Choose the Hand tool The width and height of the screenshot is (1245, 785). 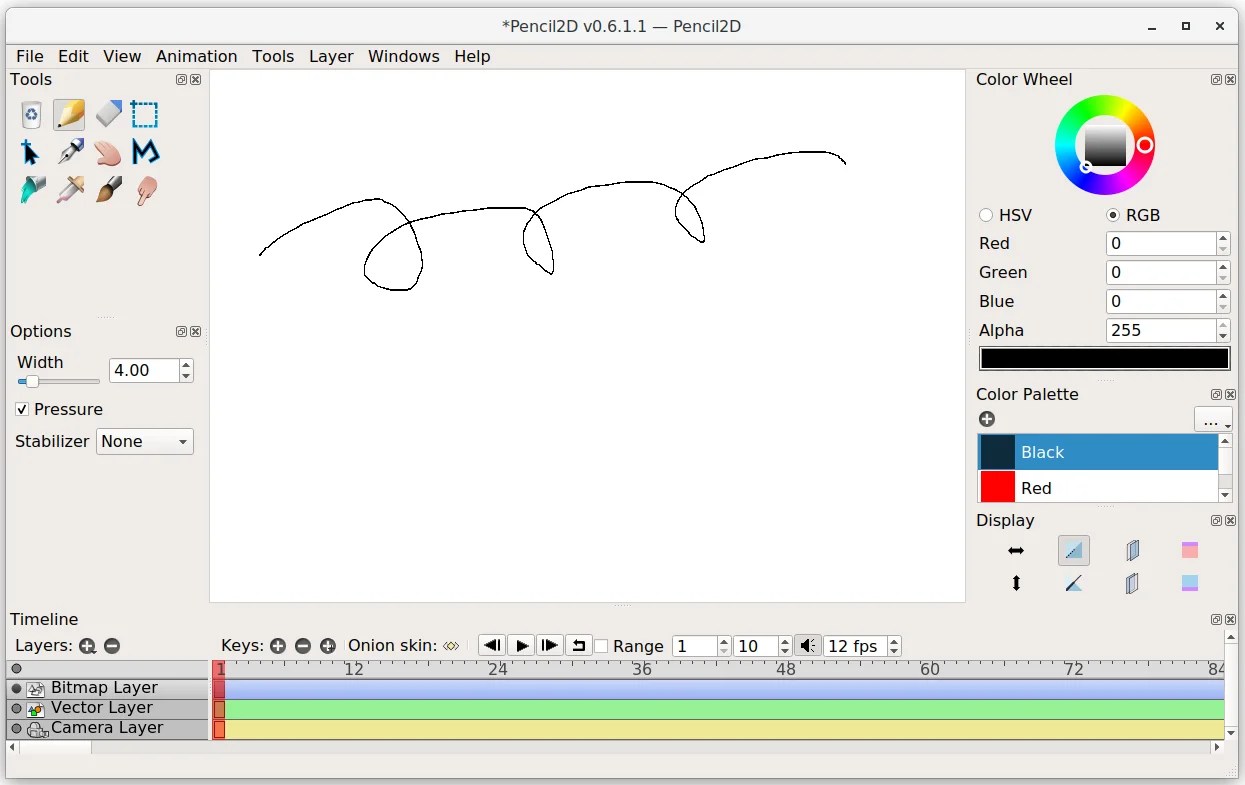click(107, 152)
